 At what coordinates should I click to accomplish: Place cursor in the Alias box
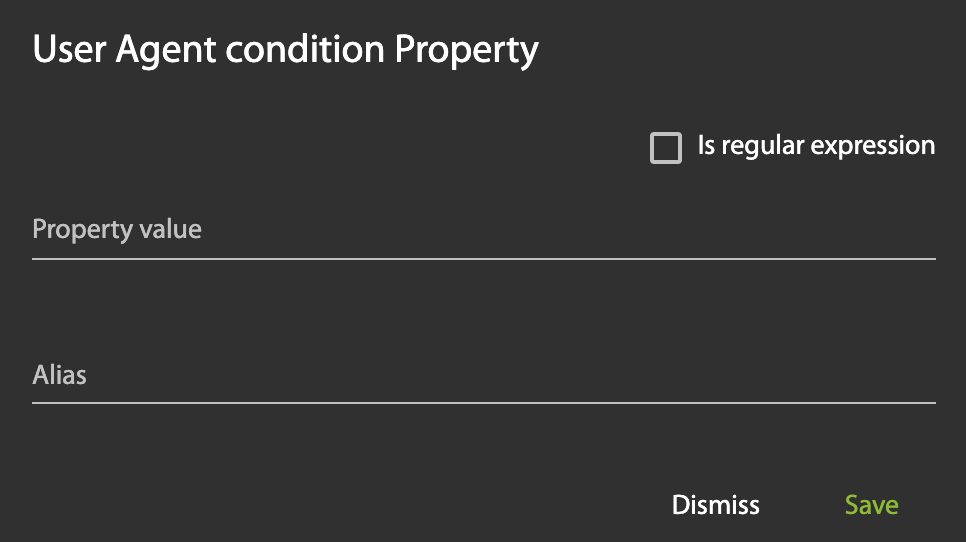(483, 376)
